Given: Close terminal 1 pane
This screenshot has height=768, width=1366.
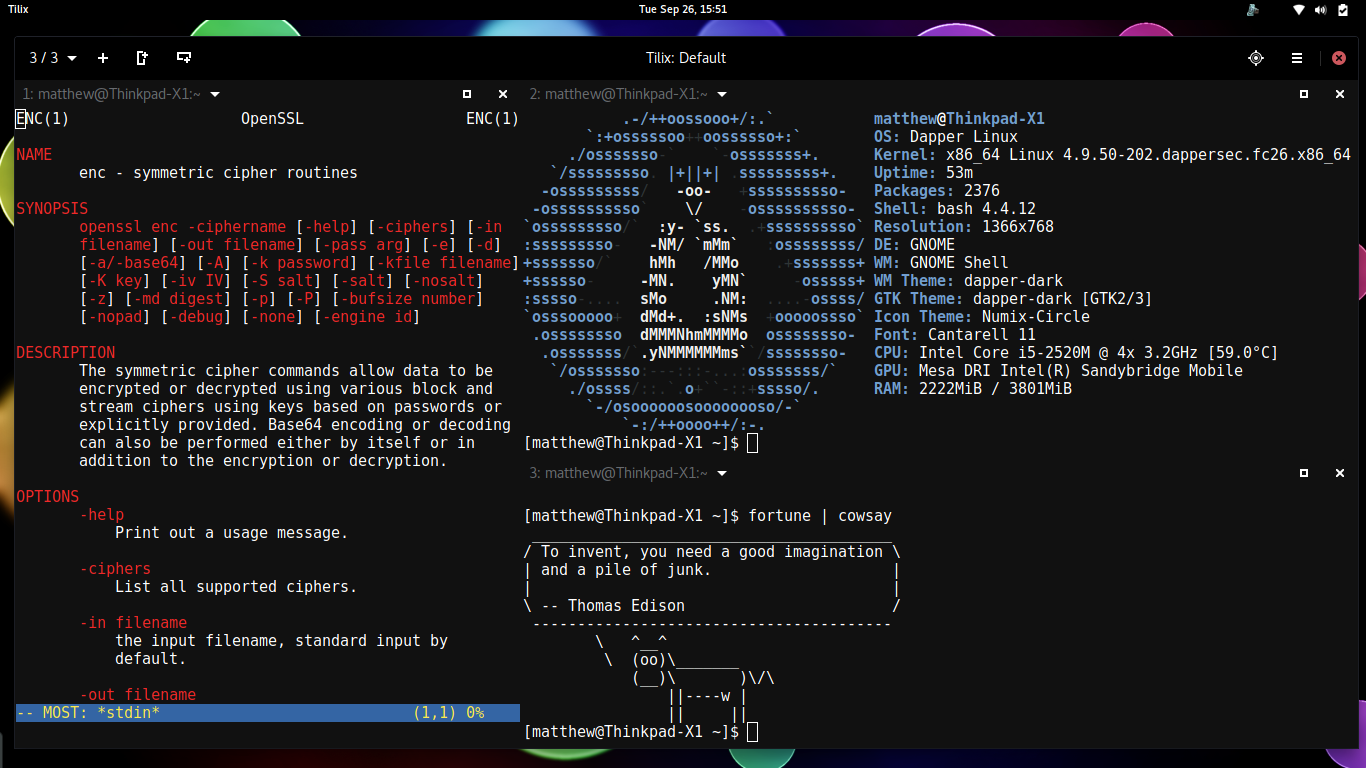Looking at the screenshot, I should coord(503,94).
